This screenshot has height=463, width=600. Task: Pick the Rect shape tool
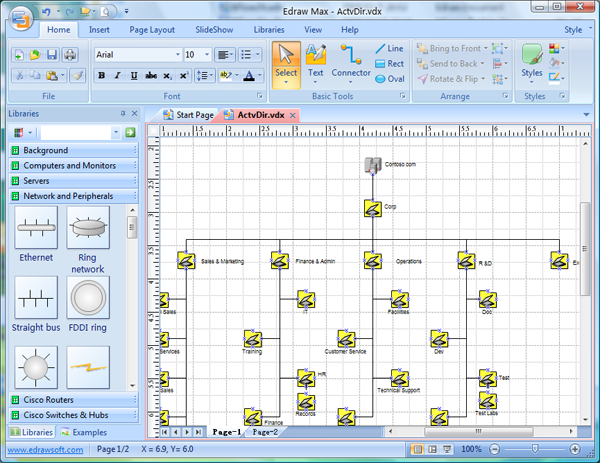[x=389, y=63]
